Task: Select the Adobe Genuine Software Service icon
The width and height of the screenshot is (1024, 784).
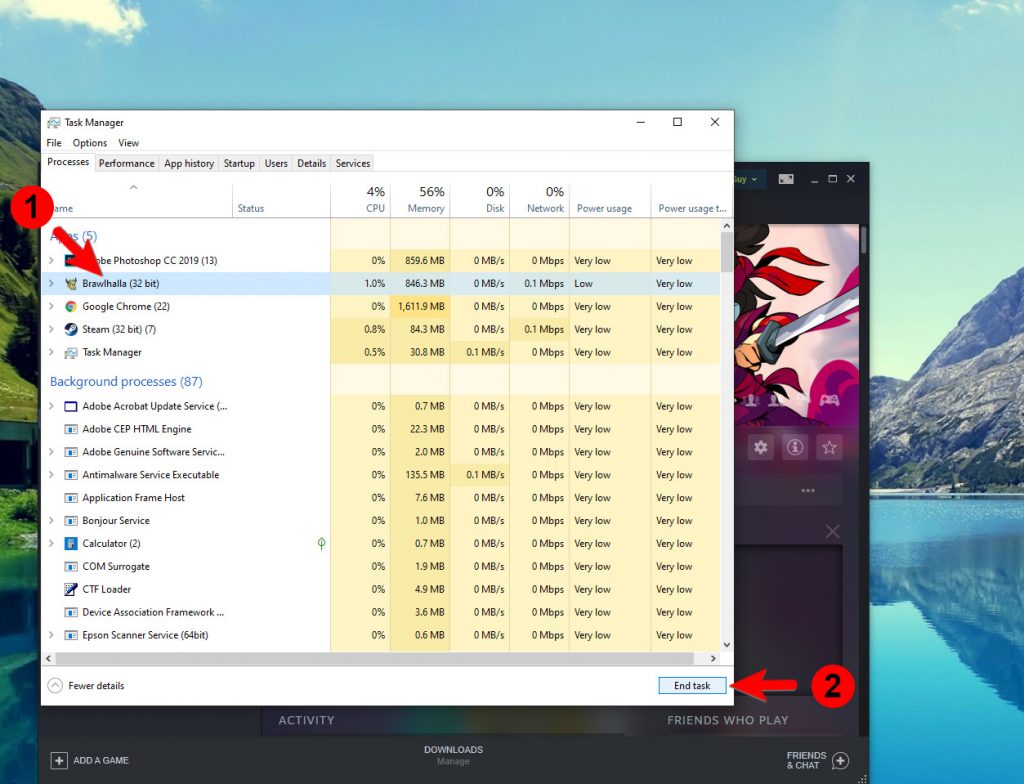Action: click(x=71, y=452)
